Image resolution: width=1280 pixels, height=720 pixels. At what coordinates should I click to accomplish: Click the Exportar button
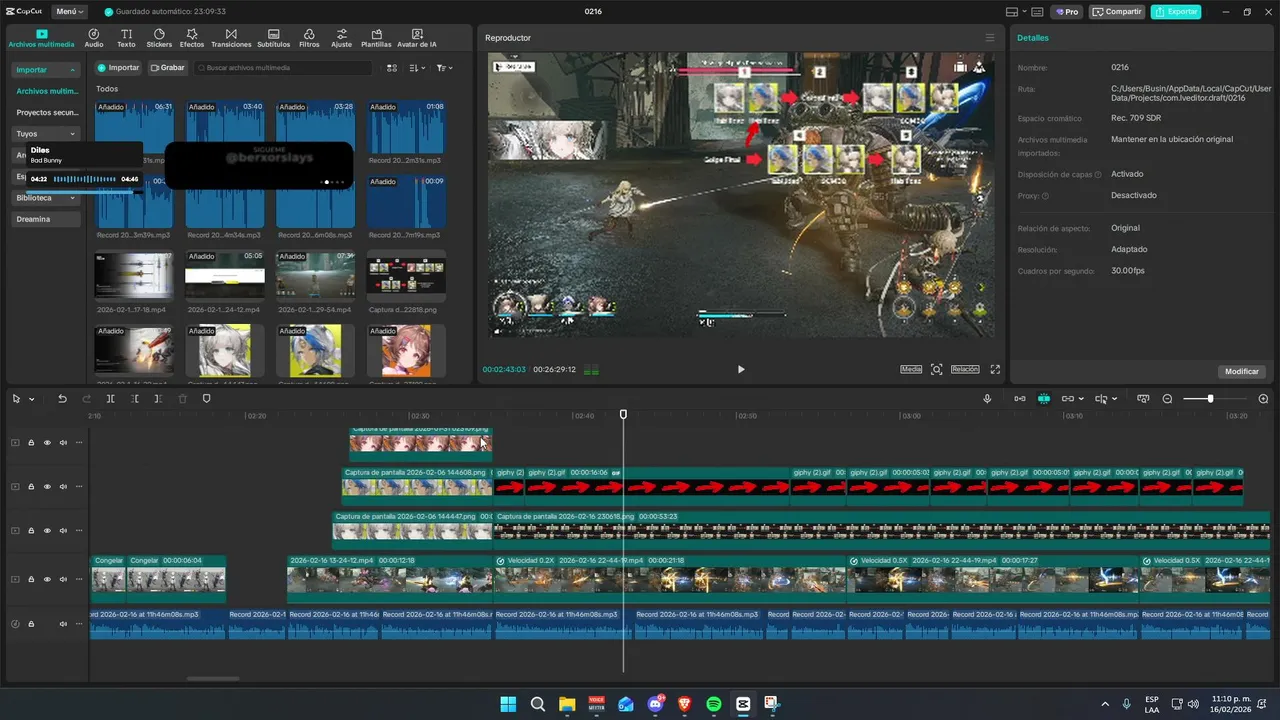[1176, 12]
